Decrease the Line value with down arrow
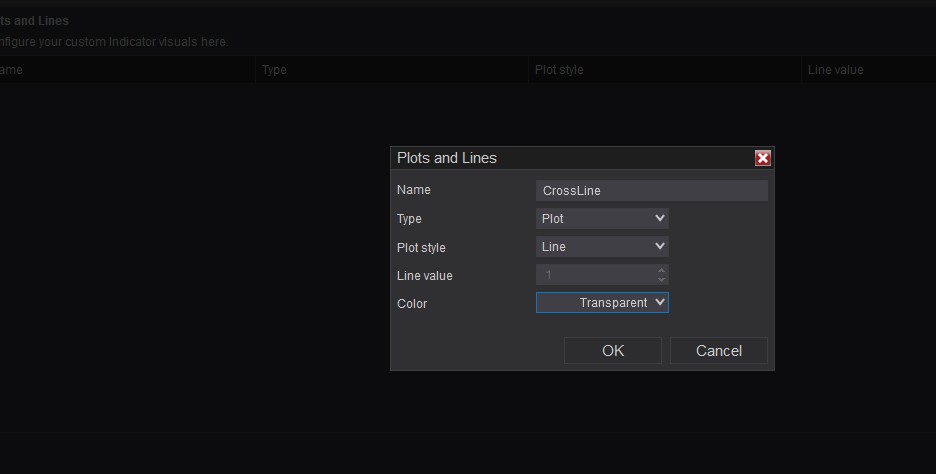The width and height of the screenshot is (936, 474). pyautogui.click(x=661, y=279)
